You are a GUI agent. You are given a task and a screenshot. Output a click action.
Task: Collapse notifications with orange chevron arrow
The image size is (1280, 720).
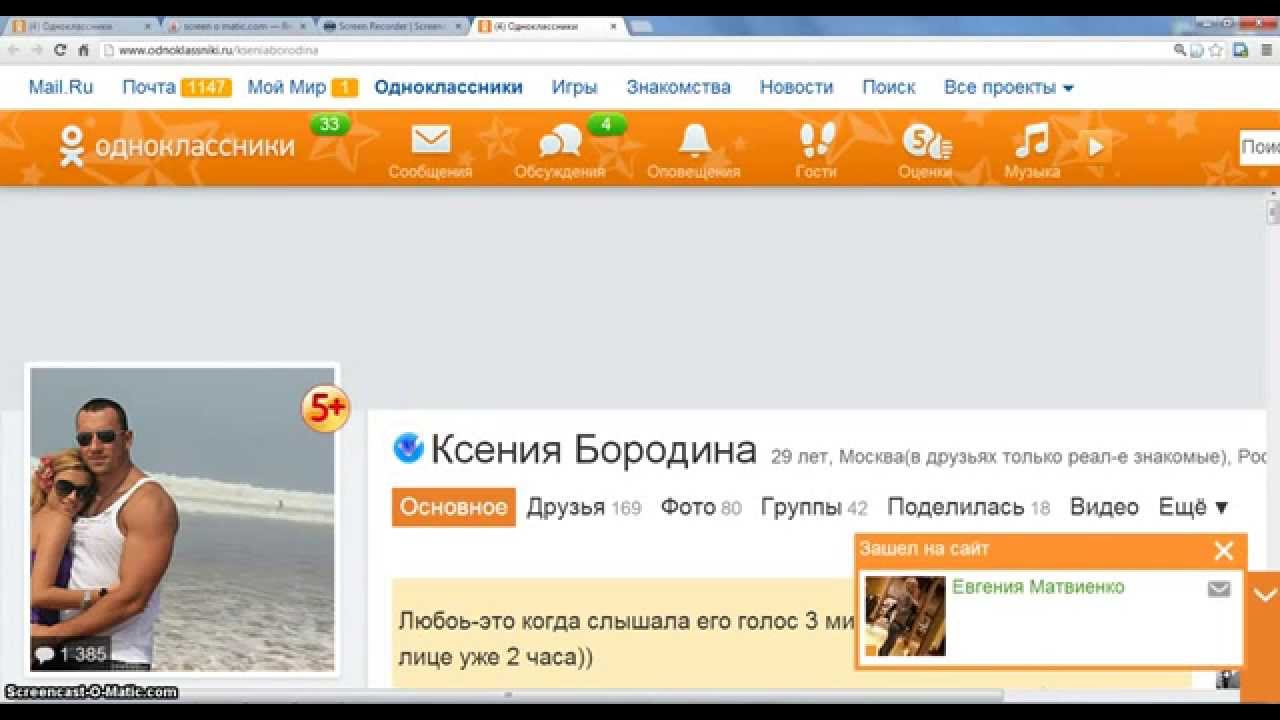pyautogui.click(x=1265, y=595)
